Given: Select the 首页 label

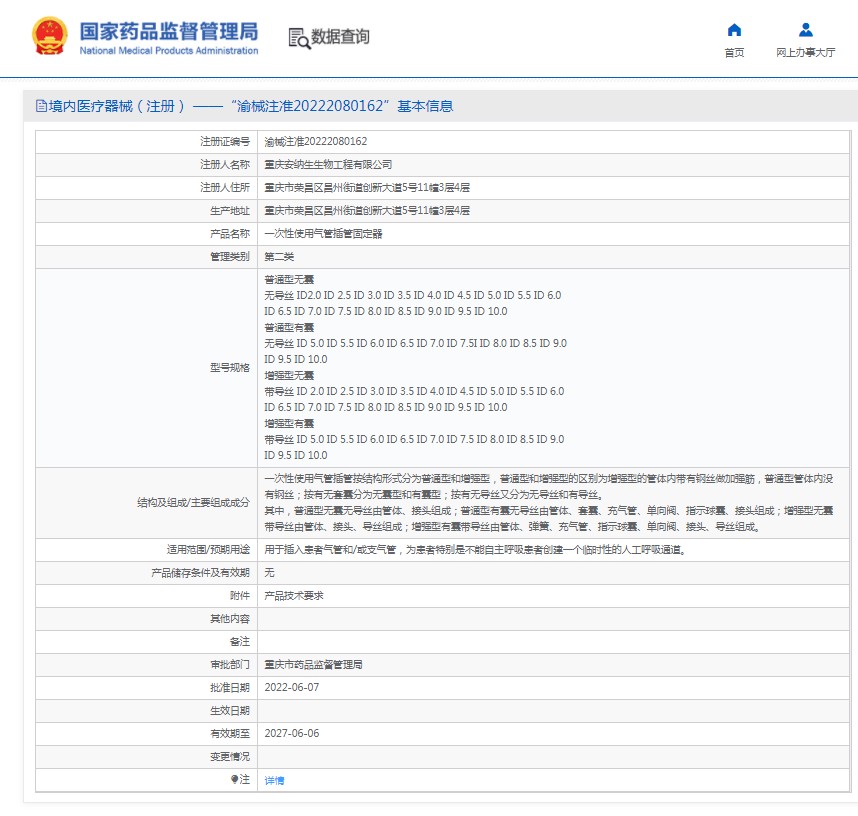Looking at the screenshot, I should [x=734, y=53].
